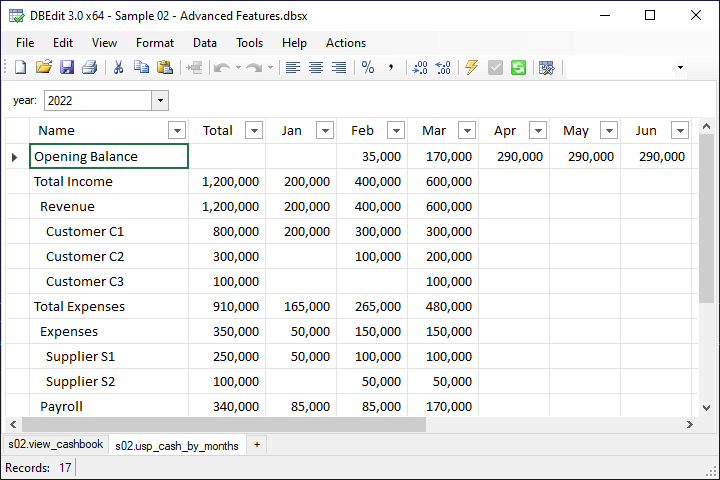Click the Customer C2 total 300,000 cell
The image size is (720, 480).
coord(227,256)
